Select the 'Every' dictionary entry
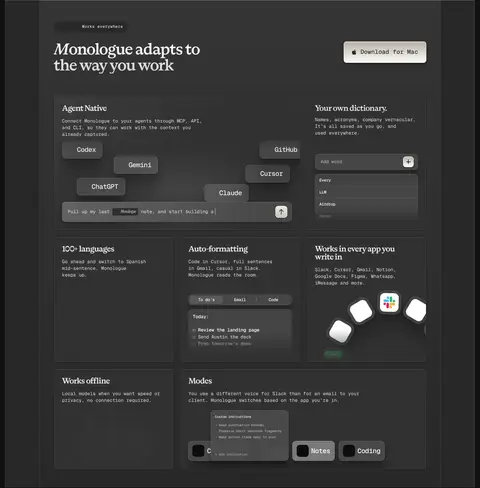 click(366, 180)
